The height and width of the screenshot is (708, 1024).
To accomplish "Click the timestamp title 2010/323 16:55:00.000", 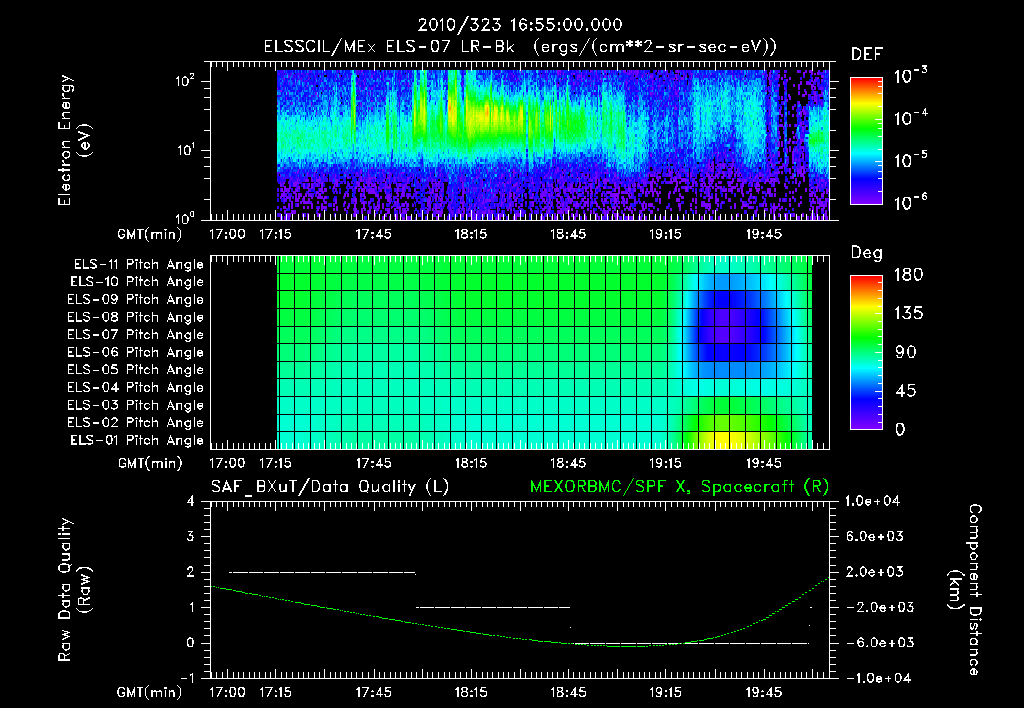I will [520, 25].
